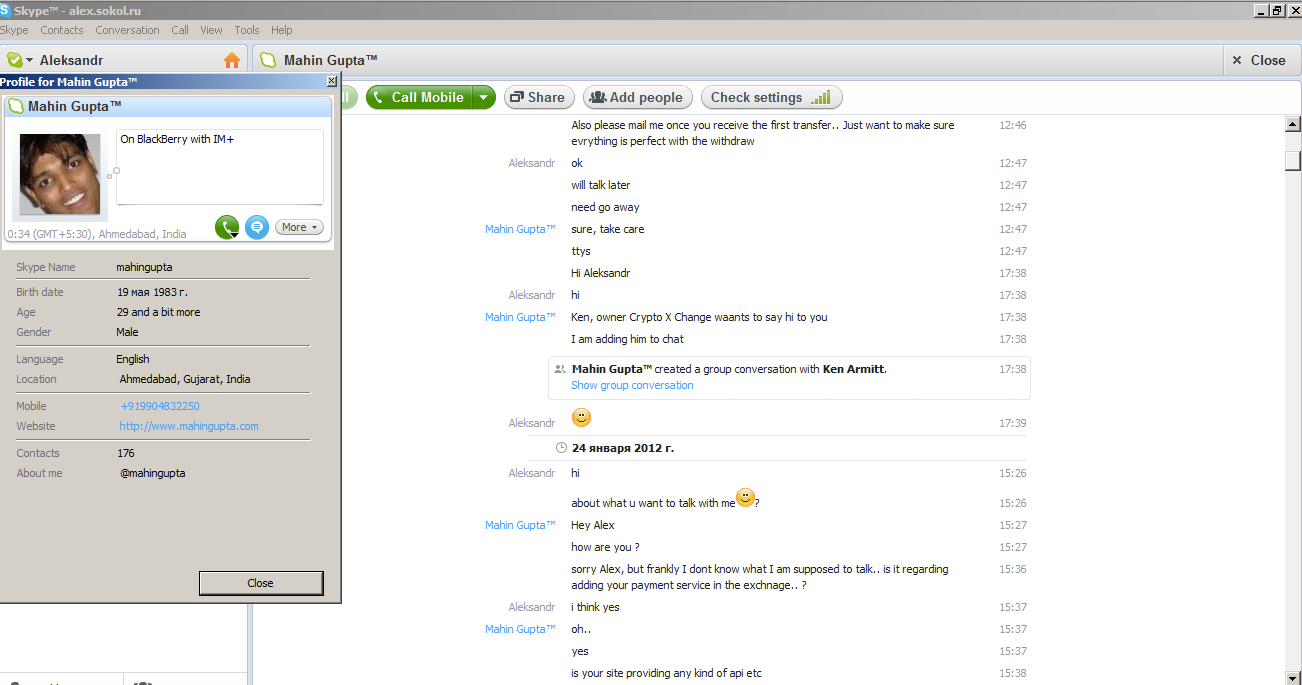
Task: Expand the Call Mobile dropdown arrow
Action: [484, 97]
